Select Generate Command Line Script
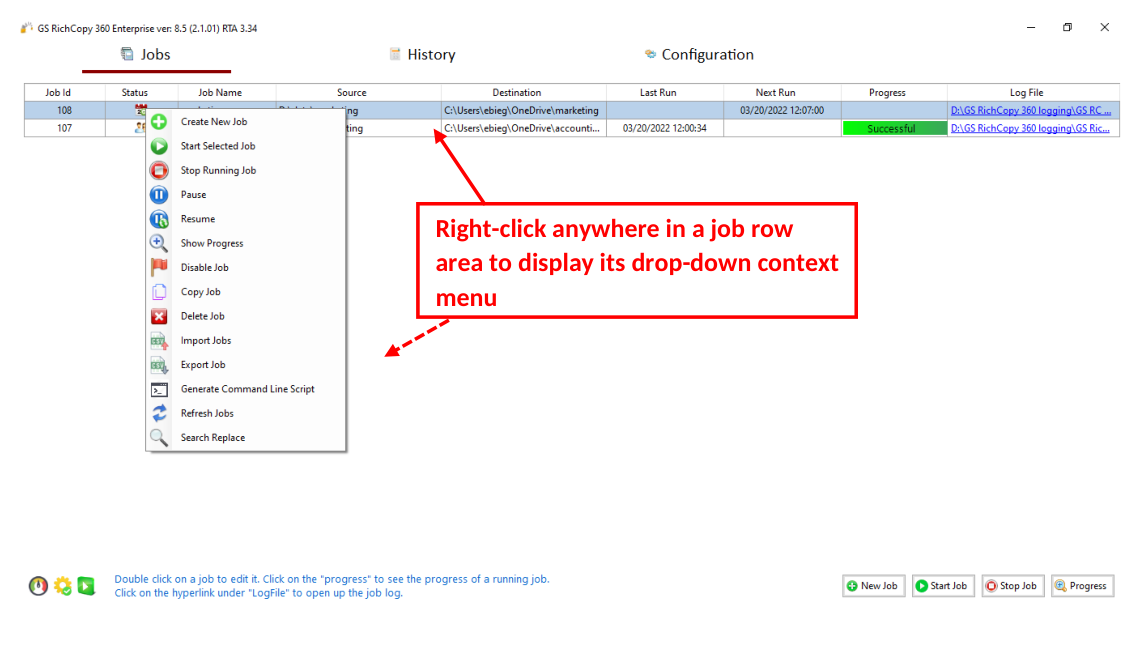 pyautogui.click(x=246, y=389)
